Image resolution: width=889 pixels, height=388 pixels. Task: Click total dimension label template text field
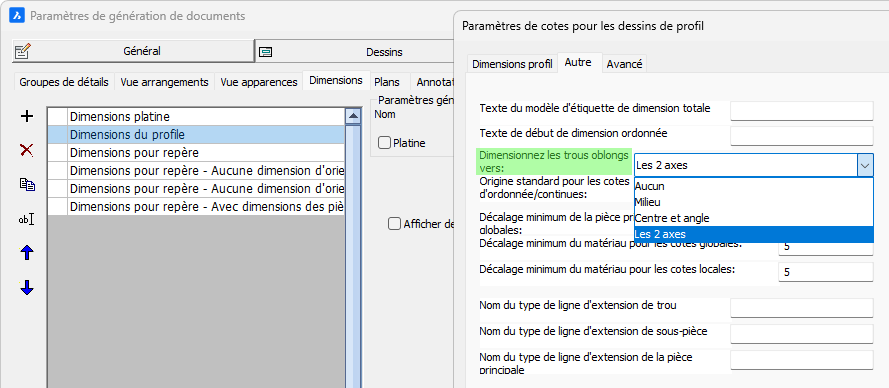pos(802,111)
